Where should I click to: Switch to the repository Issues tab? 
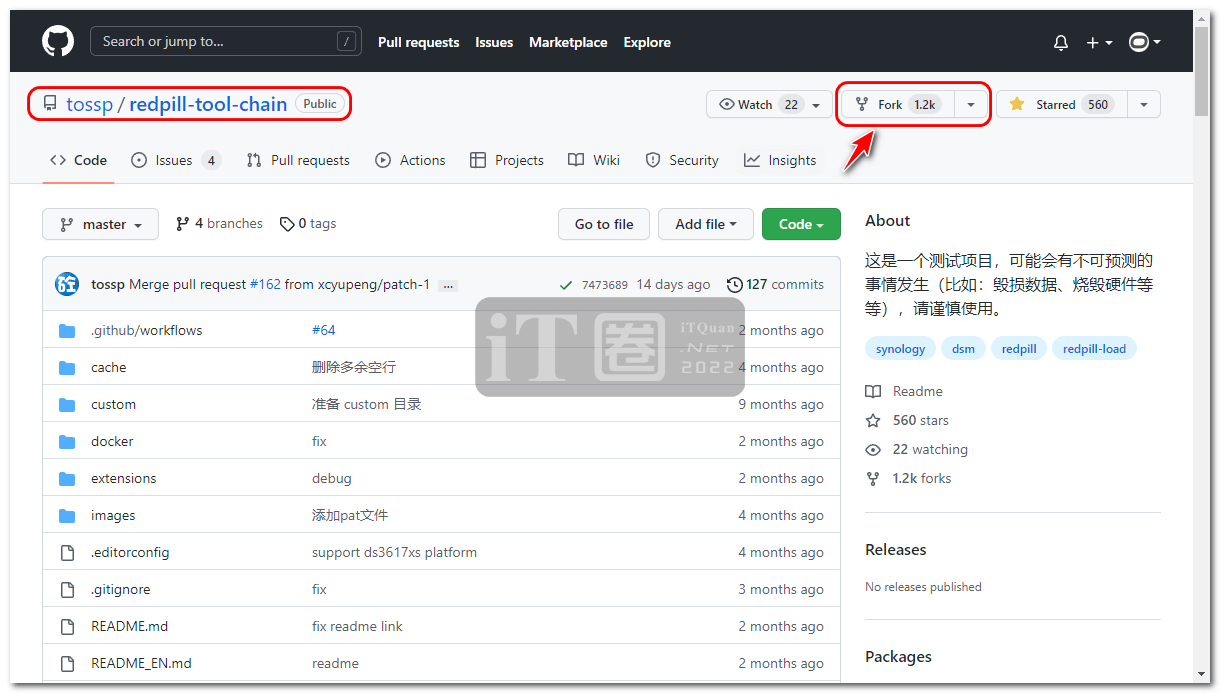(175, 160)
